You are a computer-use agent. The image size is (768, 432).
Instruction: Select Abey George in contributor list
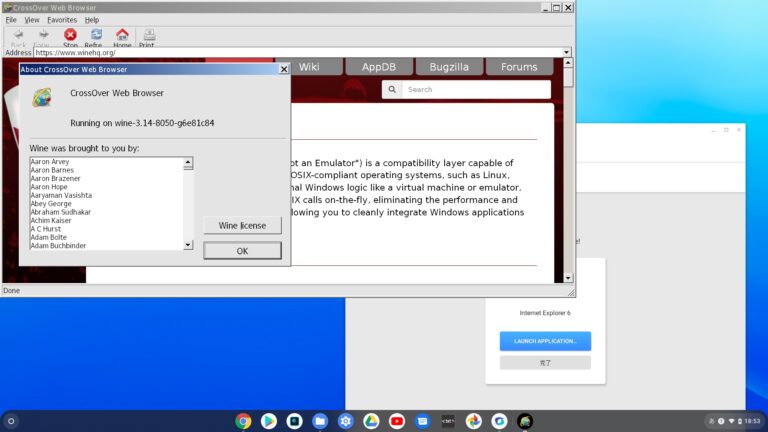[51, 203]
